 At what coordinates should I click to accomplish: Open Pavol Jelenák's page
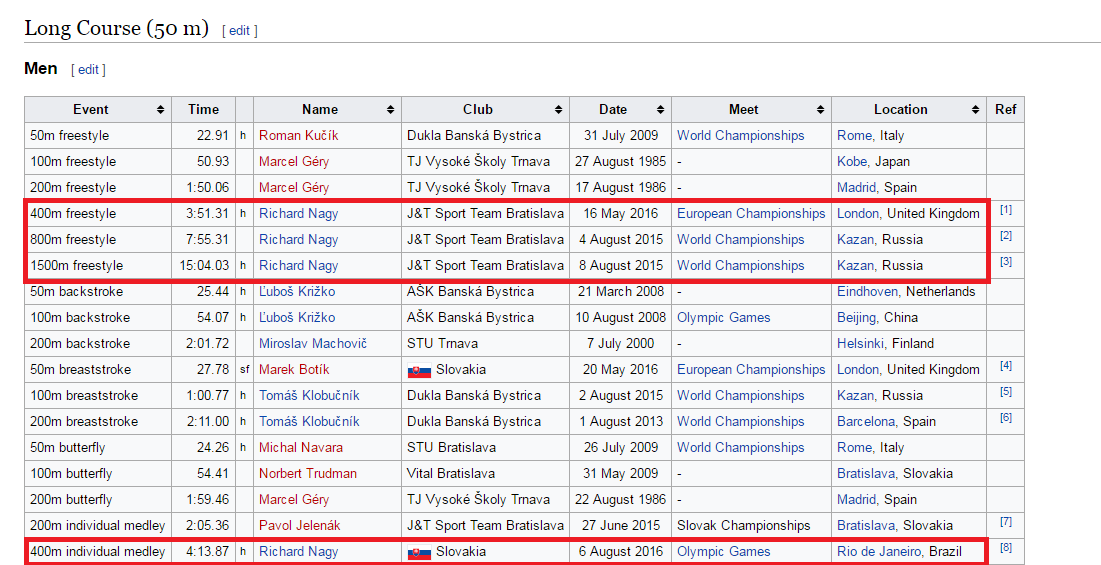tap(299, 525)
